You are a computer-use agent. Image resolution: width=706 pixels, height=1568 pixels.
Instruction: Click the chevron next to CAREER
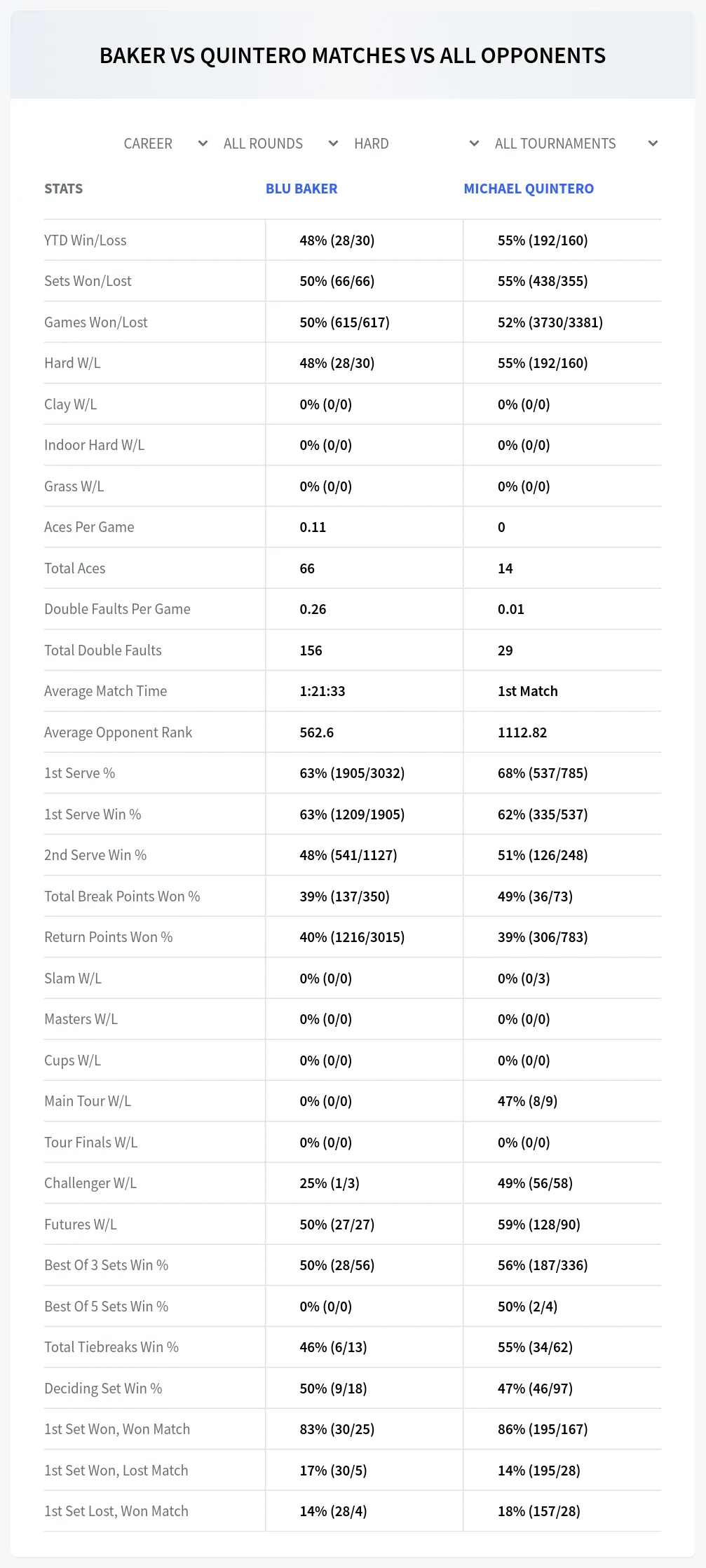(x=203, y=144)
